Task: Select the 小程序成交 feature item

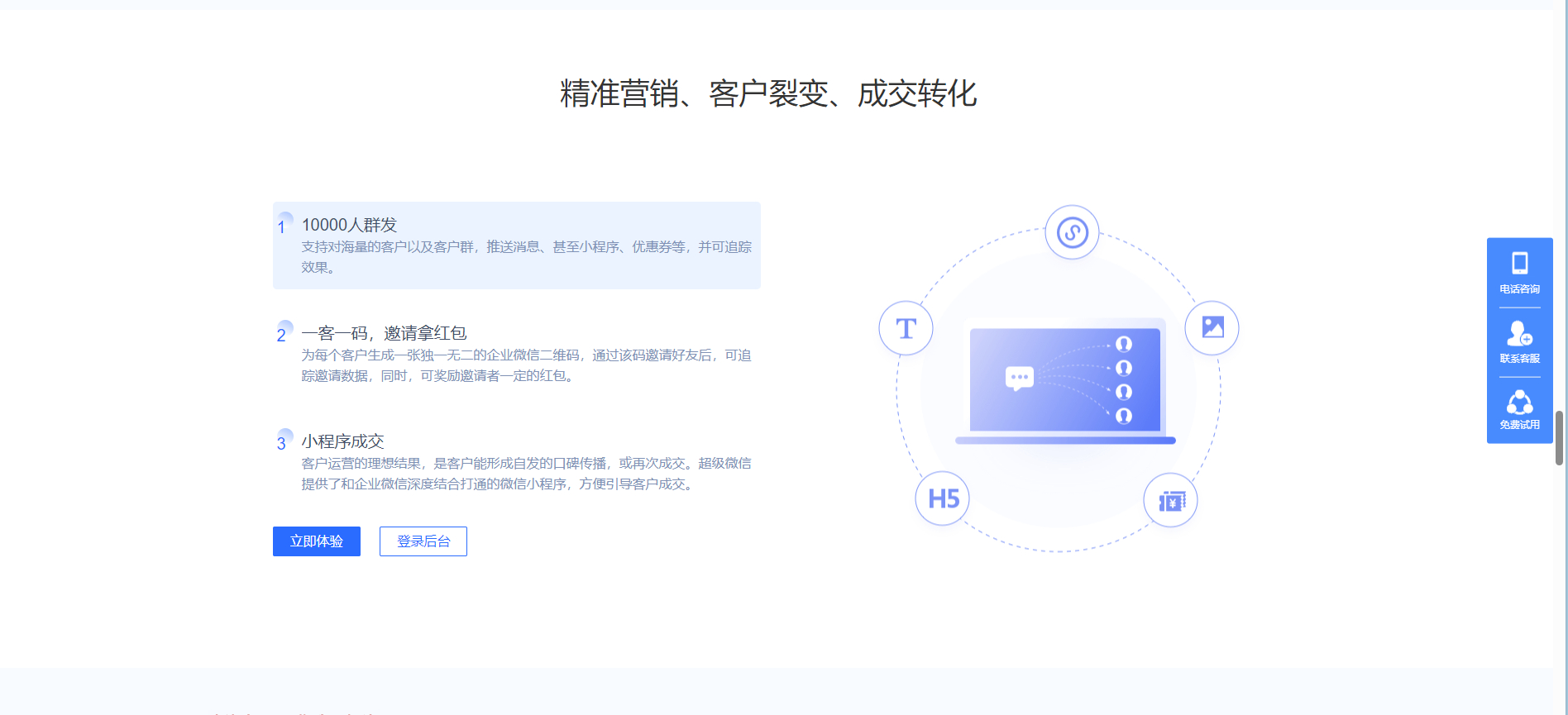Action: [x=517, y=462]
